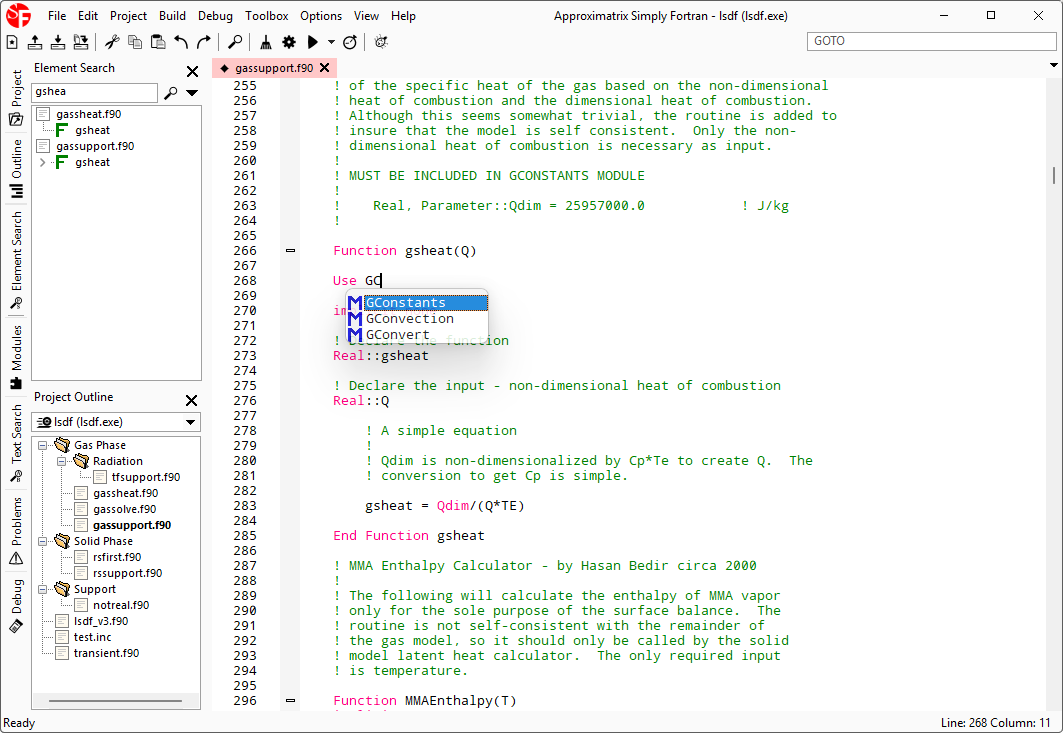The height and width of the screenshot is (733, 1063).
Task: Run the project with the play icon
Action: 313,42
